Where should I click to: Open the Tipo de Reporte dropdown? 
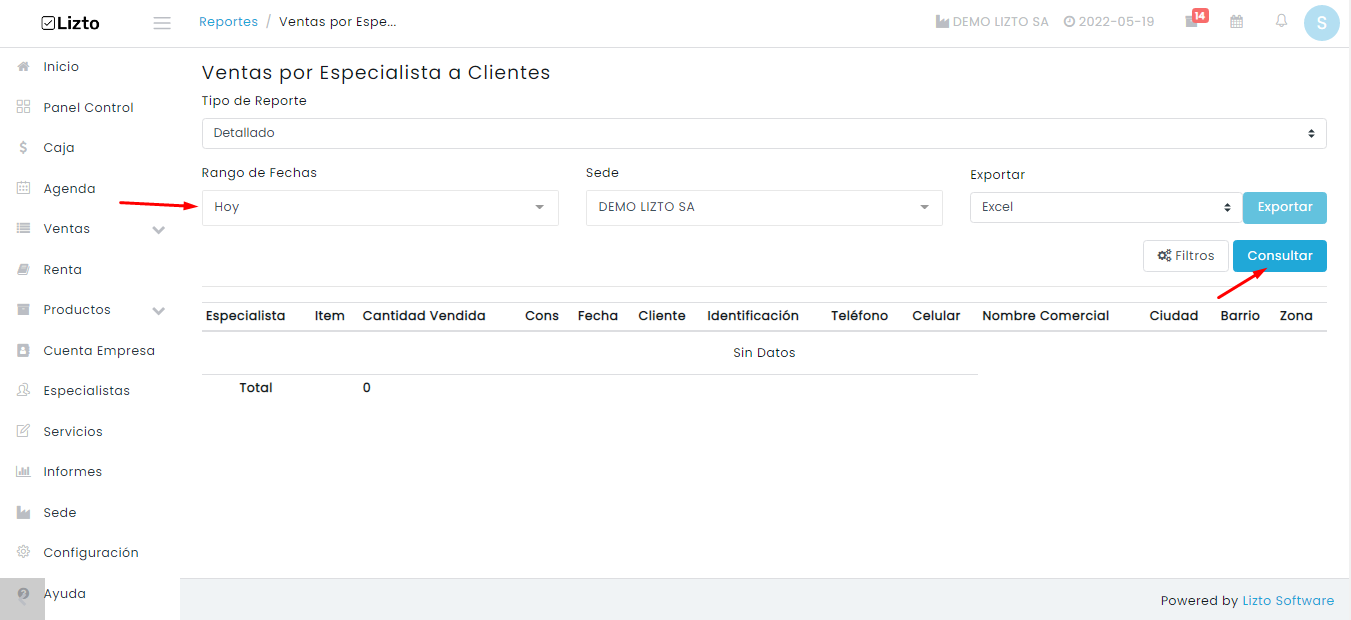[764, 133]
